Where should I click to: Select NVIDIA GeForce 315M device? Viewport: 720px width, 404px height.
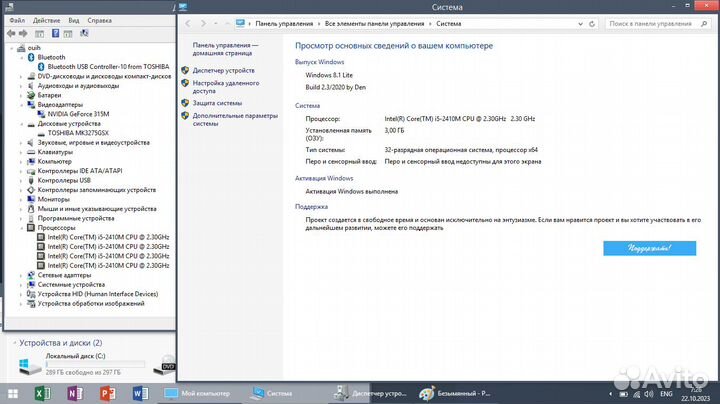pos(79,114)
